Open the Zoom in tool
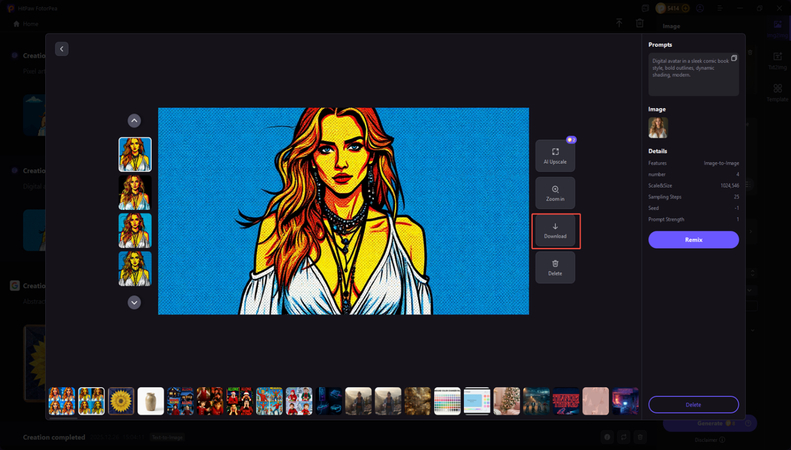Screen dimensions: 791x450 [555, 193]
